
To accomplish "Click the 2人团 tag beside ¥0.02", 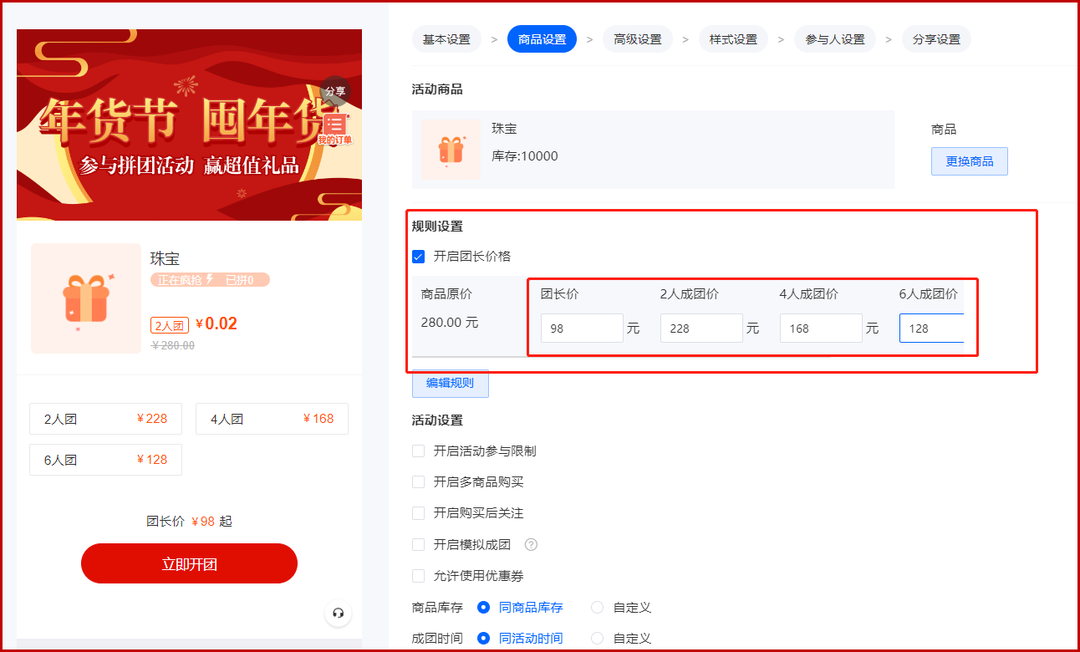I will click(x=169, y=325).
